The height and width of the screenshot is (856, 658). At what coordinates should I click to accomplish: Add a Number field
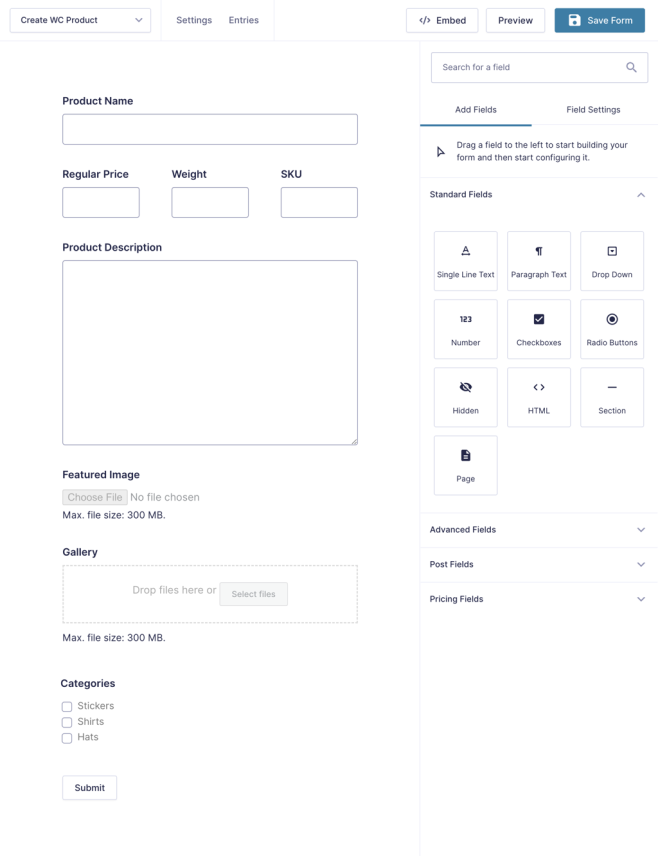[465, 329]
